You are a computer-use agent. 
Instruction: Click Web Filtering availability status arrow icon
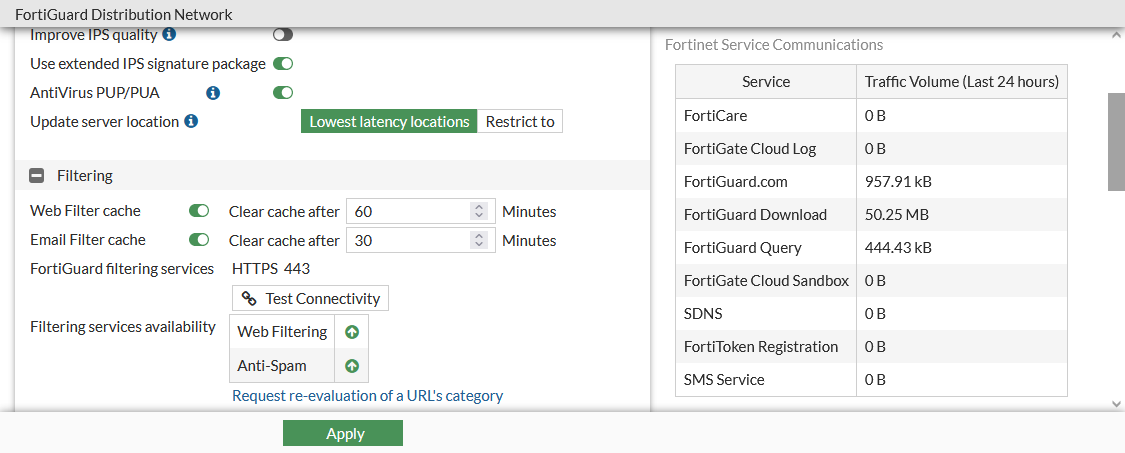(x=352, y=332)
